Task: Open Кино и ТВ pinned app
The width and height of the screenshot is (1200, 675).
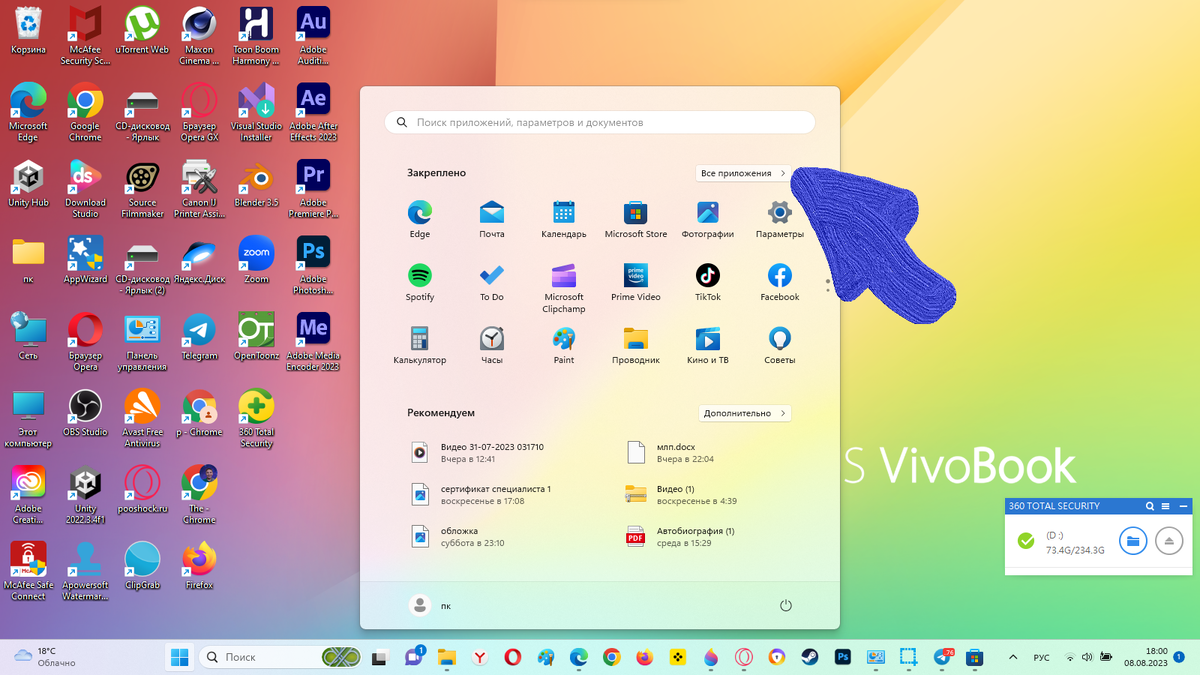Action: pos(708,345)
